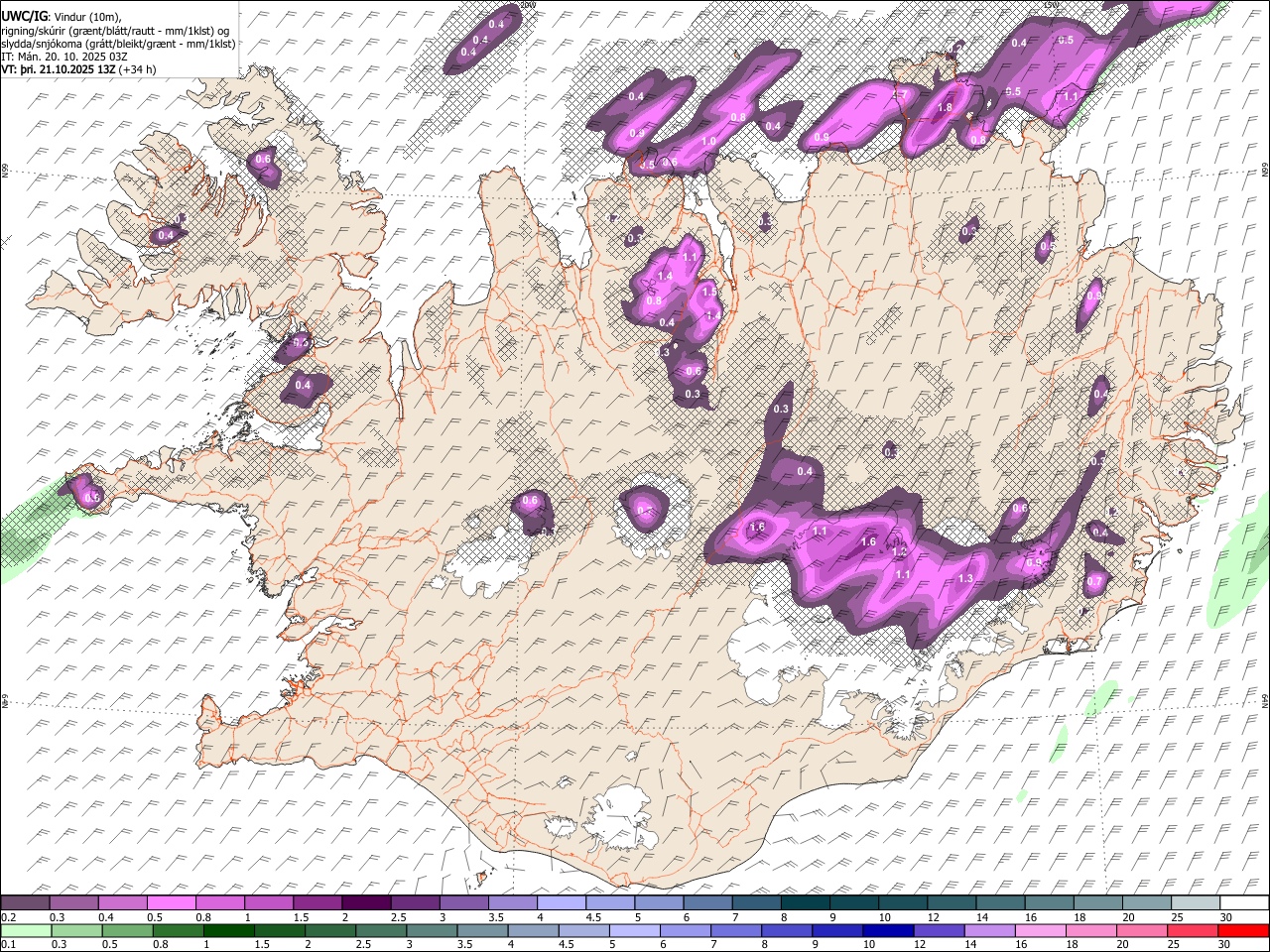
Task: Pick bottom-row swatch between 3 and 3.5
Action: pyautogui.click(x=431, y=930)
